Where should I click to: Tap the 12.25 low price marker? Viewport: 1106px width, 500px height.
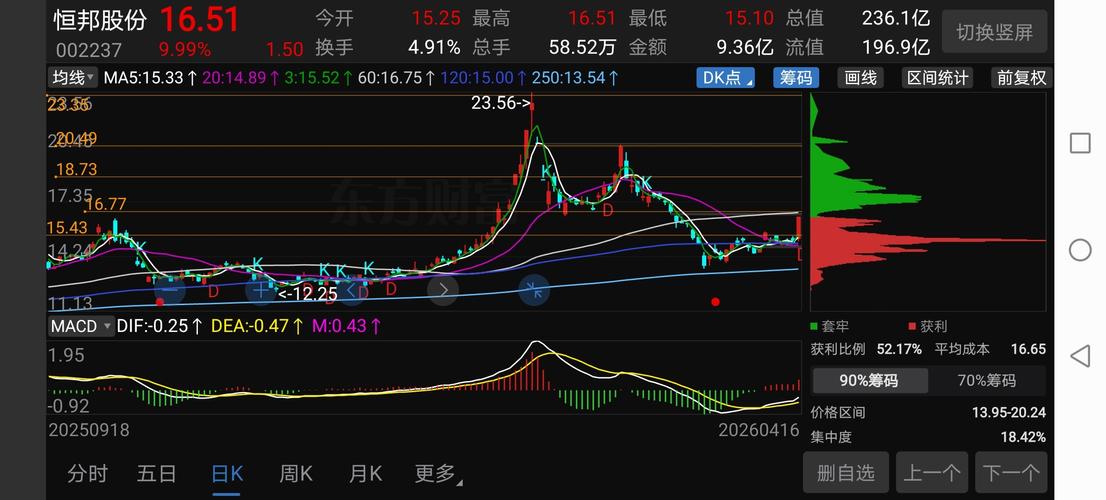(308, 293)
